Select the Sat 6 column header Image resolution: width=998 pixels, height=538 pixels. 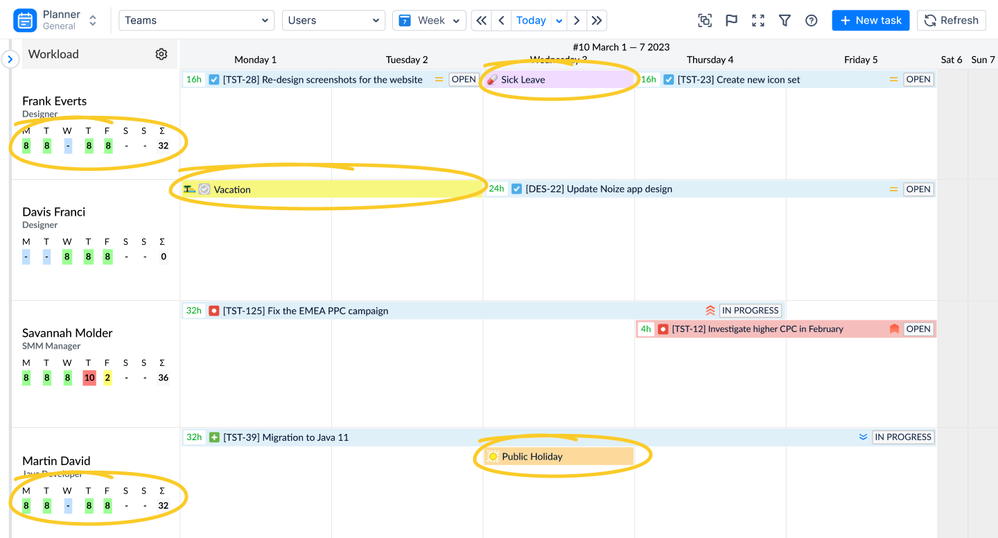(x=952, y=60)
